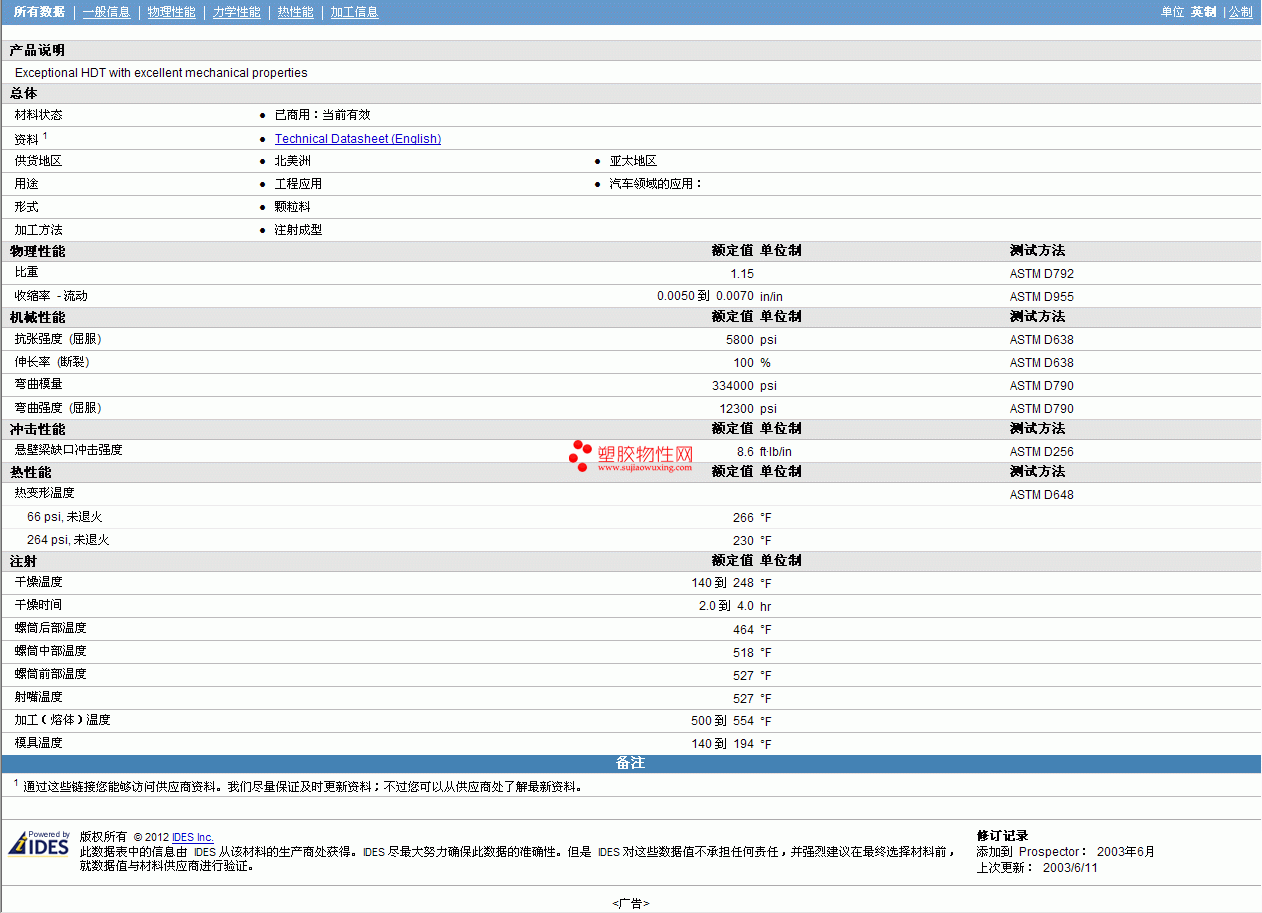
Task: Click the 产品说明 section header
Action: (37, 50)
